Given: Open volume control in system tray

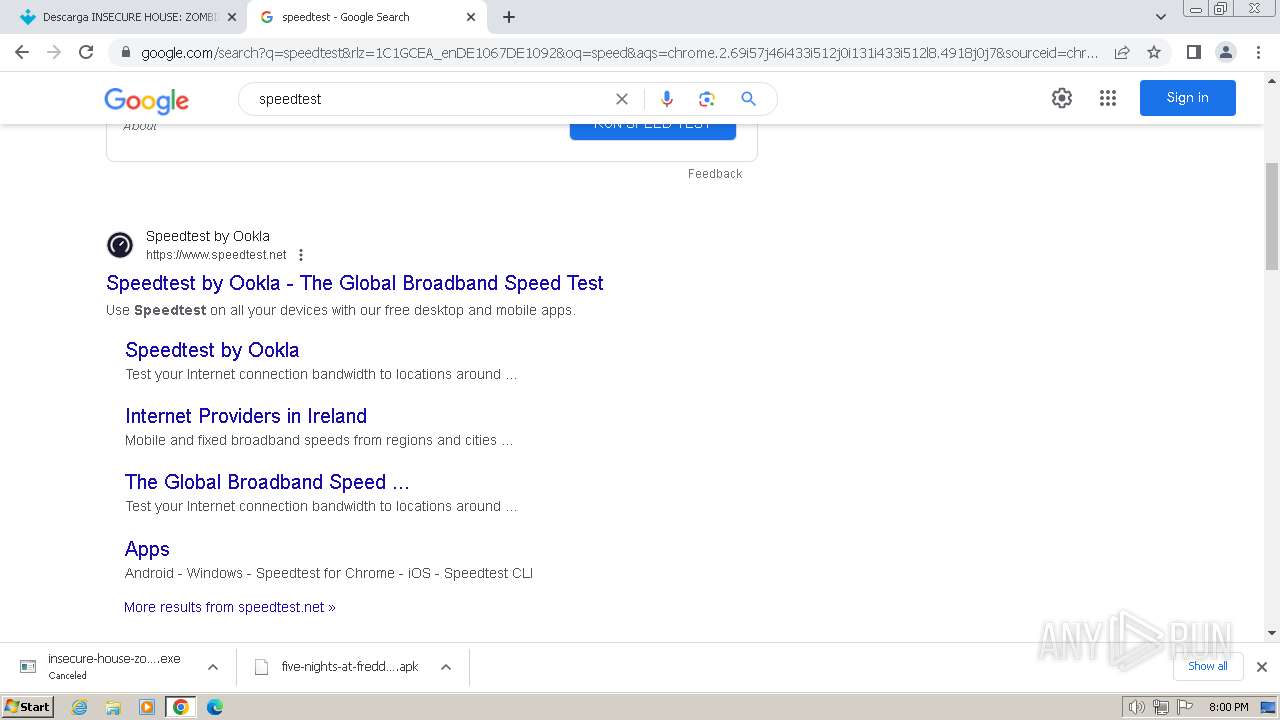Looking at the screenshot, I should (x=1136, y=707).
